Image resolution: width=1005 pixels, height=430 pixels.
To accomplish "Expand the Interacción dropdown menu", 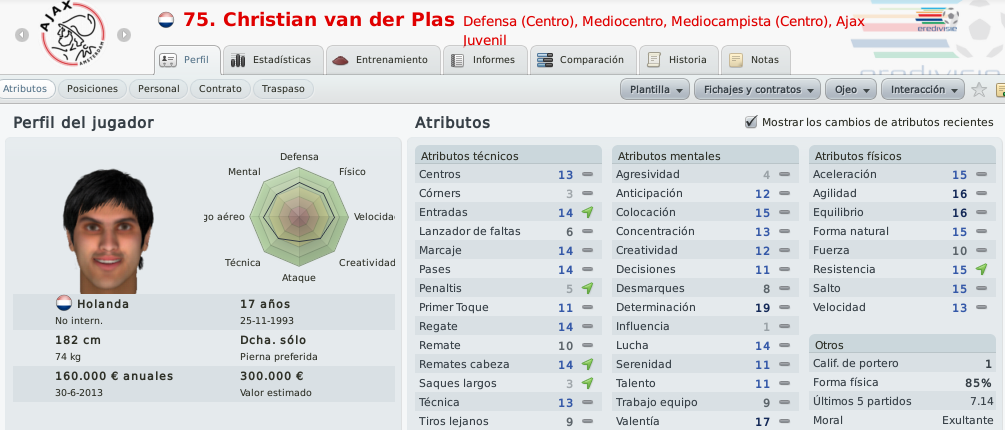I will click(923, 89).
